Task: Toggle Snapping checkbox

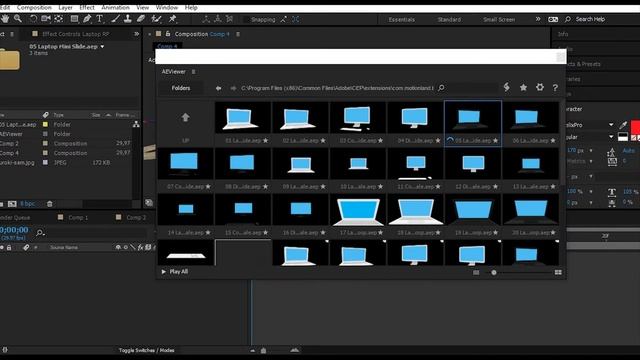Action: (x=246, y=19)
